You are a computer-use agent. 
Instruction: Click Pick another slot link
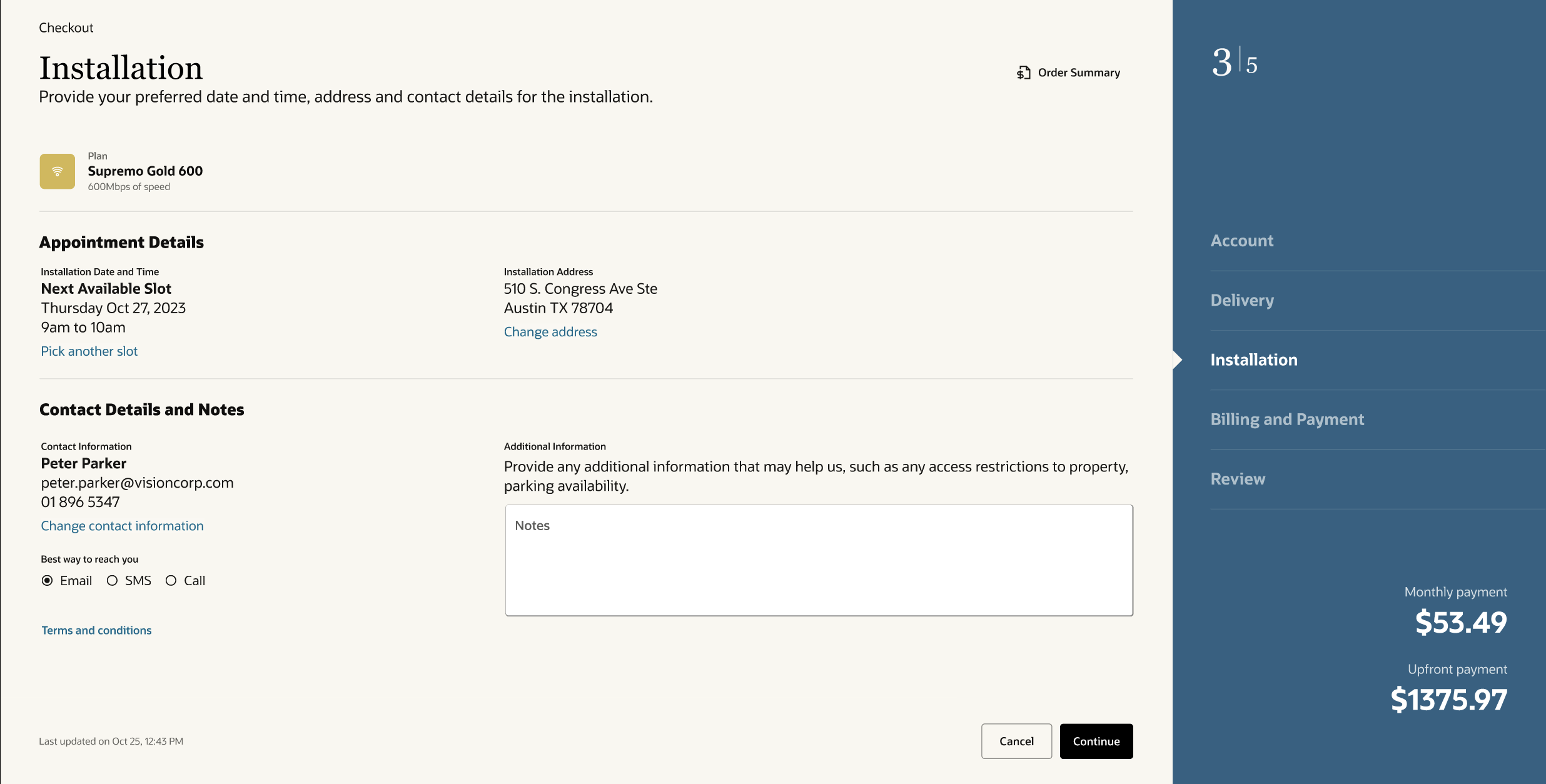click(89, 351)
